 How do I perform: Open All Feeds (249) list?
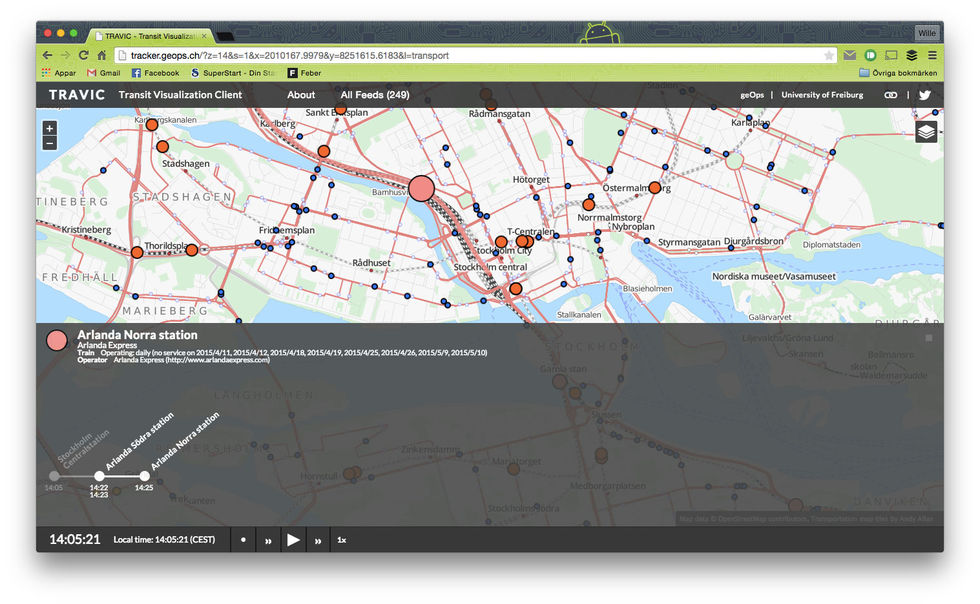[x=374, y=95]
